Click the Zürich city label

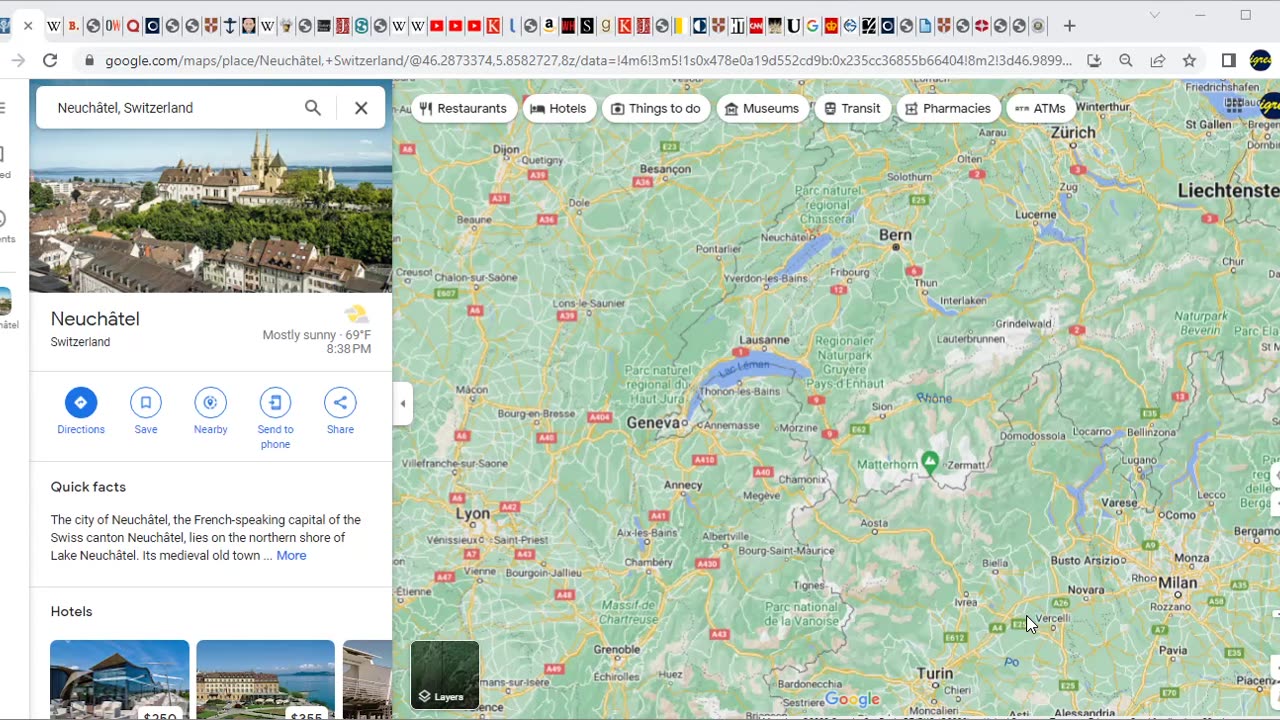coord(1073,132)
